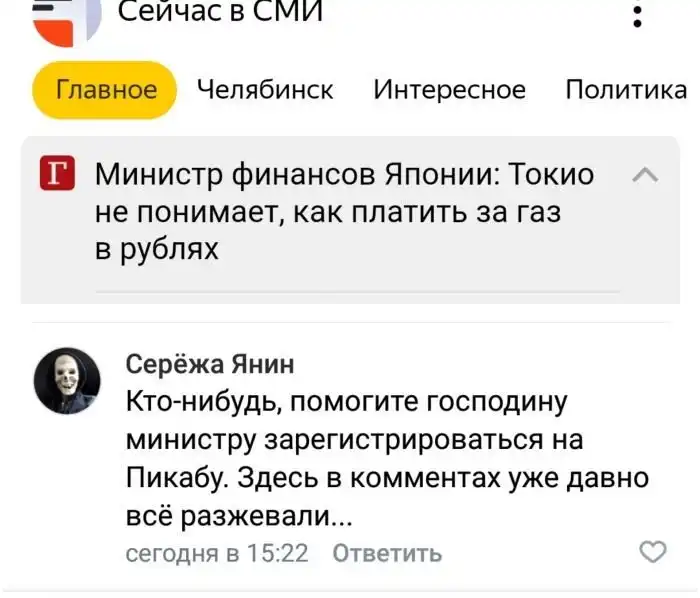Open Серёжа Янин's skull avatar

[67, 380]
